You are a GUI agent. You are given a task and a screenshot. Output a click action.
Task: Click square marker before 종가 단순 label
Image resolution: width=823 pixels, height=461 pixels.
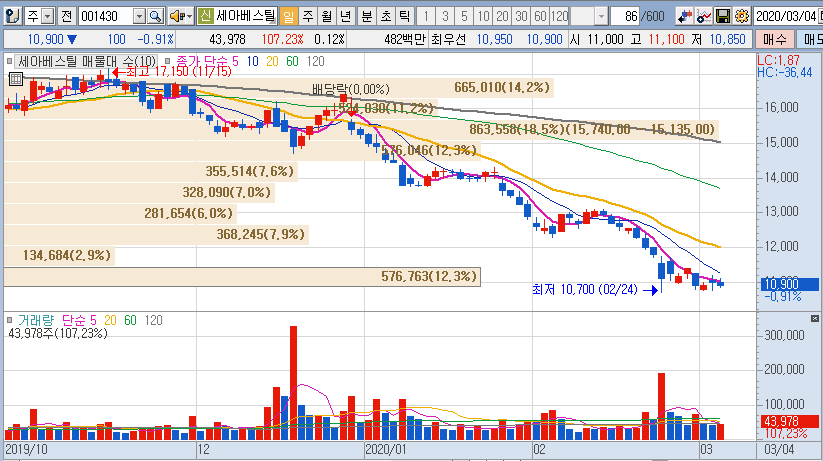pyautogui.click(x=167, y=61)
